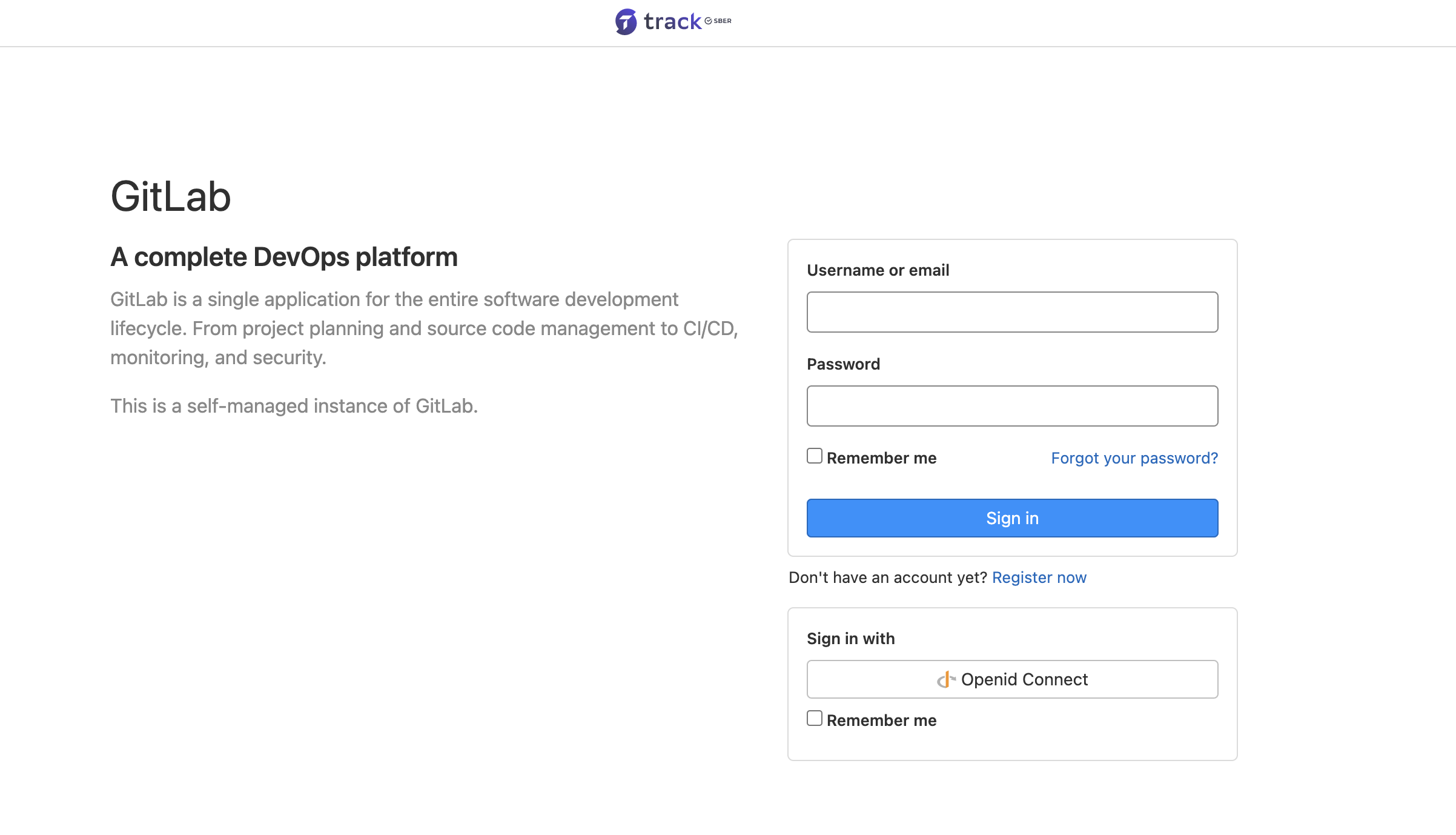Sign in with Openid Connect button
Screen dimensions: 1456x835
pos(1012,679)
